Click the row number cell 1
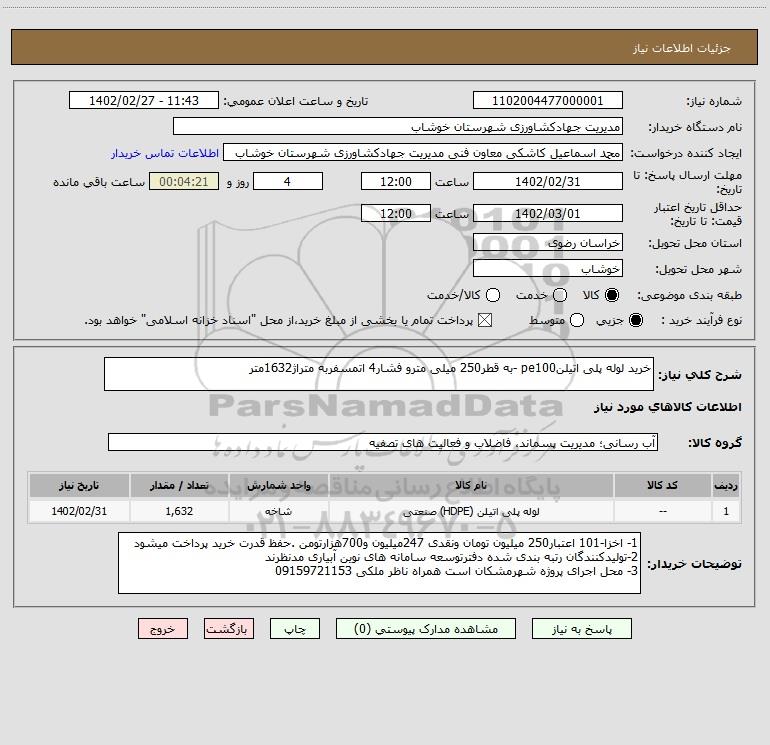Screen dimensions: 770x745 coord(725,511)
